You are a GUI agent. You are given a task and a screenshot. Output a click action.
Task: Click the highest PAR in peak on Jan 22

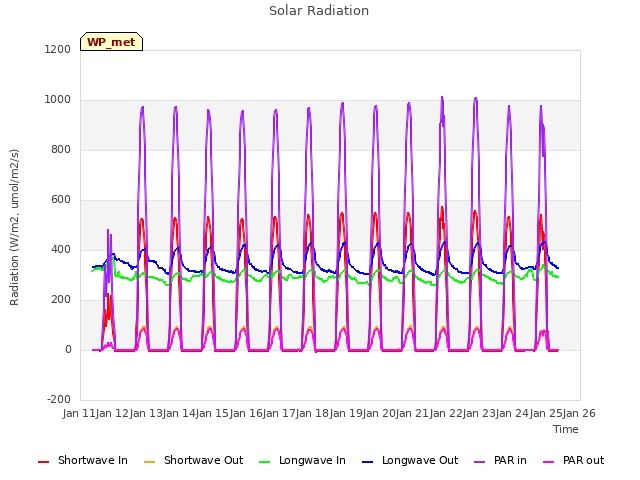(x=442, y=98)
